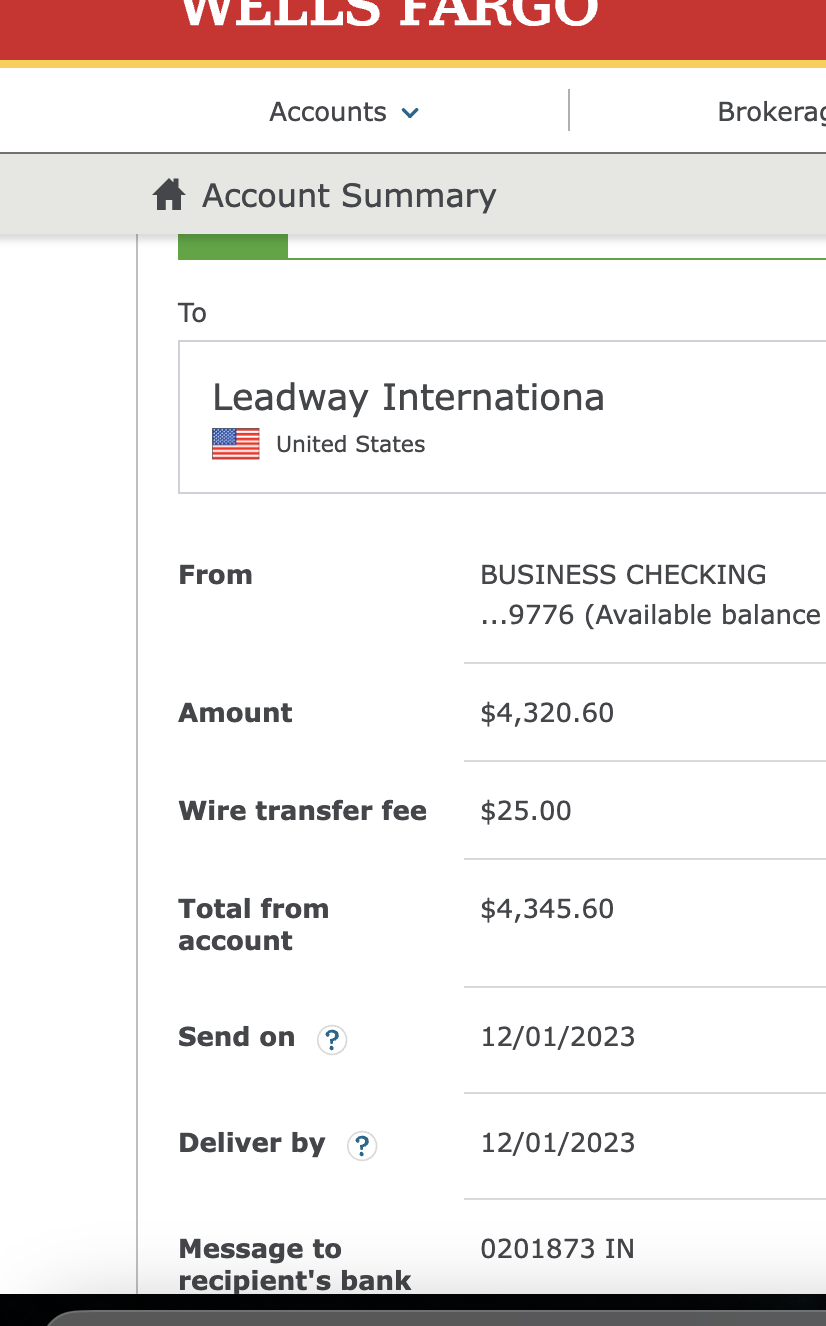Viewport: 826px width, 1326px height.
Task: Go to Account Summary link
Action: tap(349, 195)
